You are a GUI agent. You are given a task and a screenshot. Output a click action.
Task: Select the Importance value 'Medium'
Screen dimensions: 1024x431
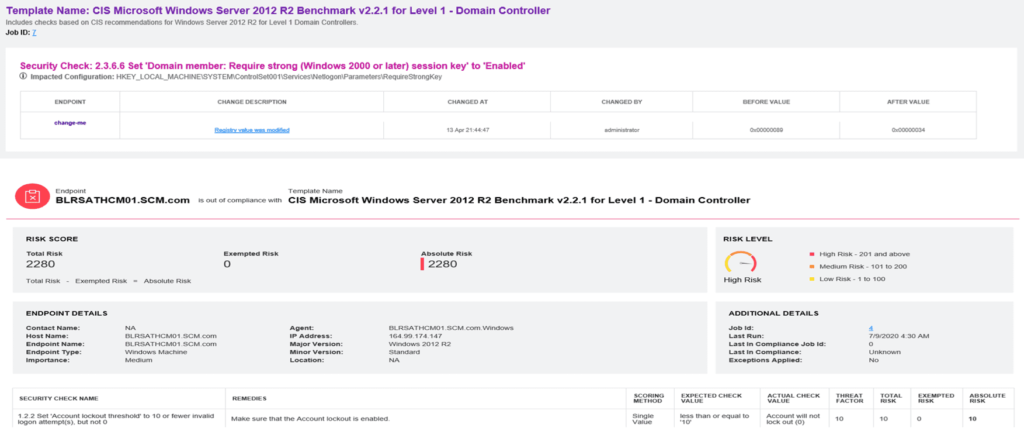[138, 360]
